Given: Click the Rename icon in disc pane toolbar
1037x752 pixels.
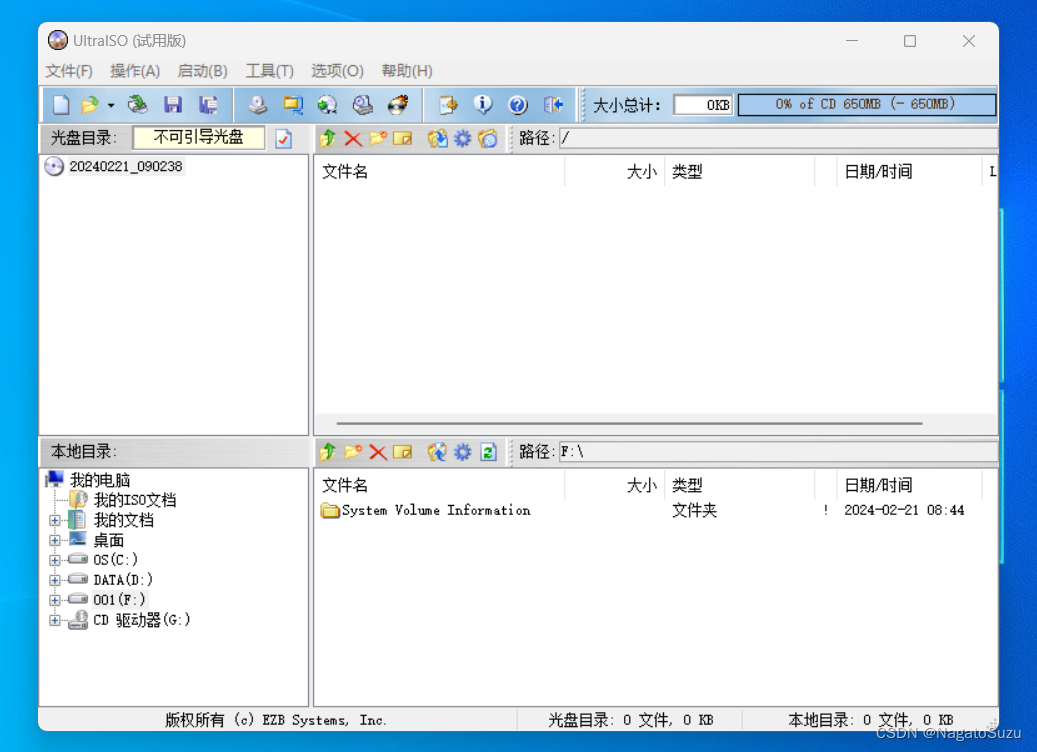Looking at the screenshot, I should pyautogui.click(x=402, y=138).
